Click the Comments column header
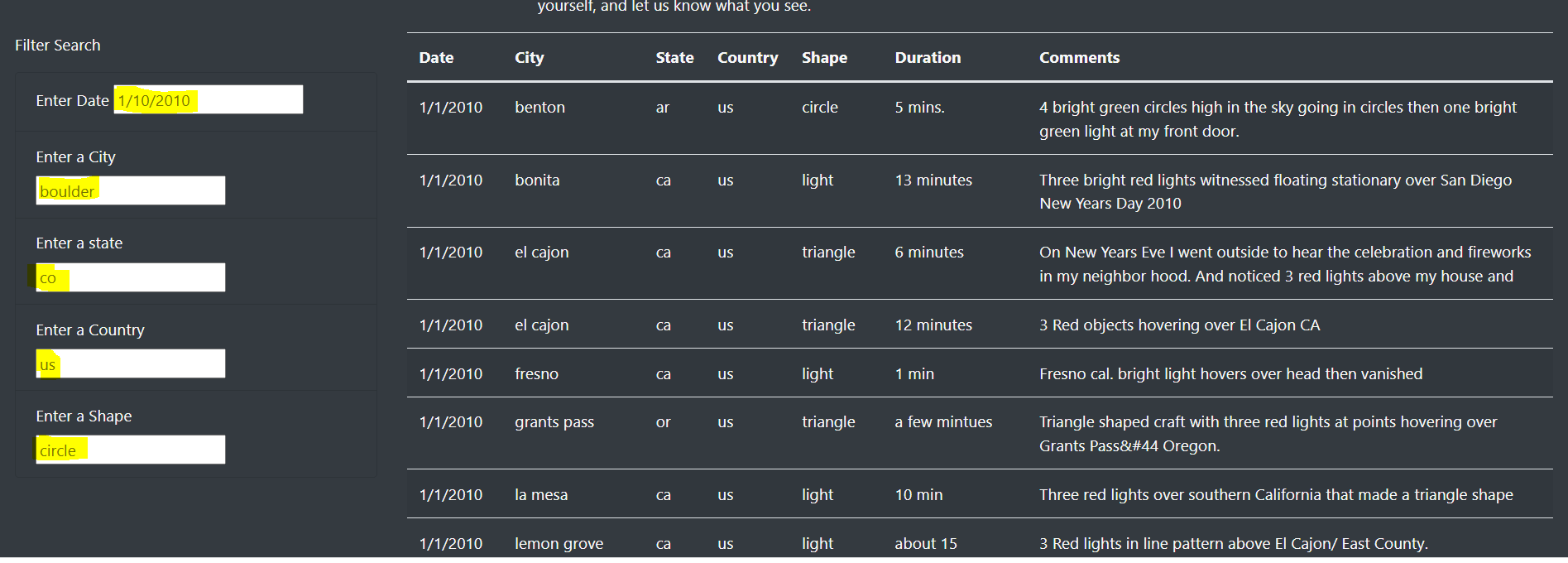The width and height of the screenshot is (1568, 563). tap(1079, 58)
